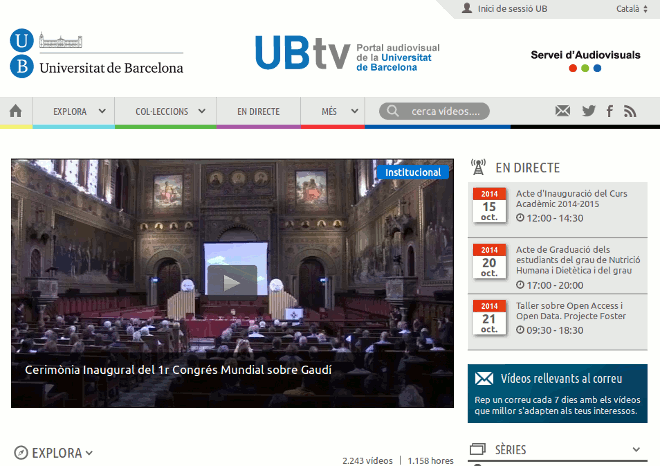Screen dimensions: 660x466
Task: Open the mail envelope icon in navbar
Action: click(x=562, y=111)
